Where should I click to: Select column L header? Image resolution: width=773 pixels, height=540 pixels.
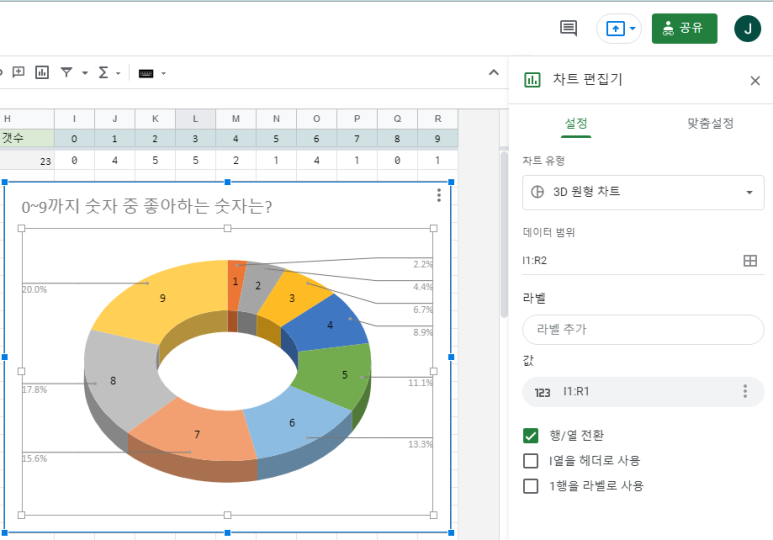[x=195, y=119]
